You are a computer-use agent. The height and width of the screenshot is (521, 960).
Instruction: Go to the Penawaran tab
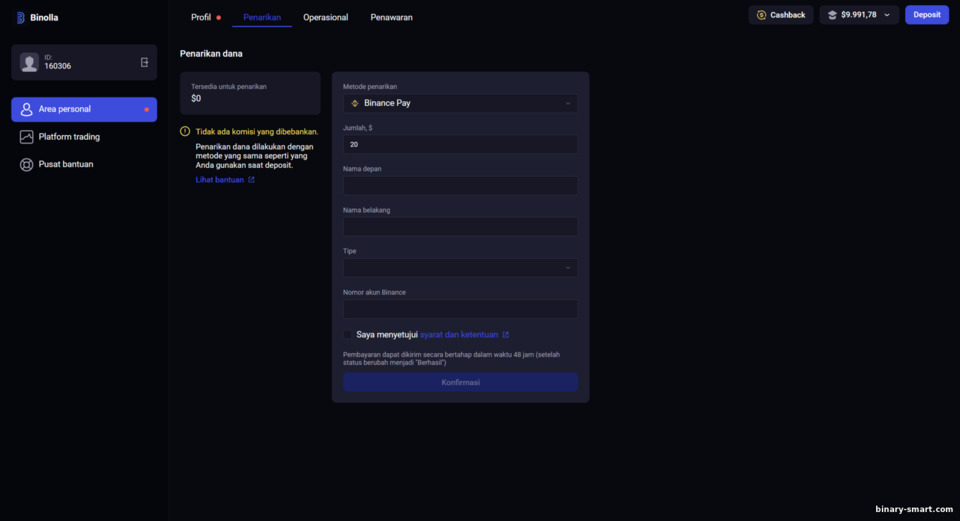[x=391, y=18]
